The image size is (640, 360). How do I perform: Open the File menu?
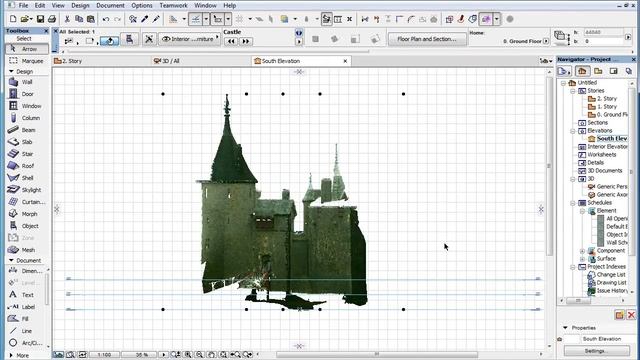(x=23, y=6)
